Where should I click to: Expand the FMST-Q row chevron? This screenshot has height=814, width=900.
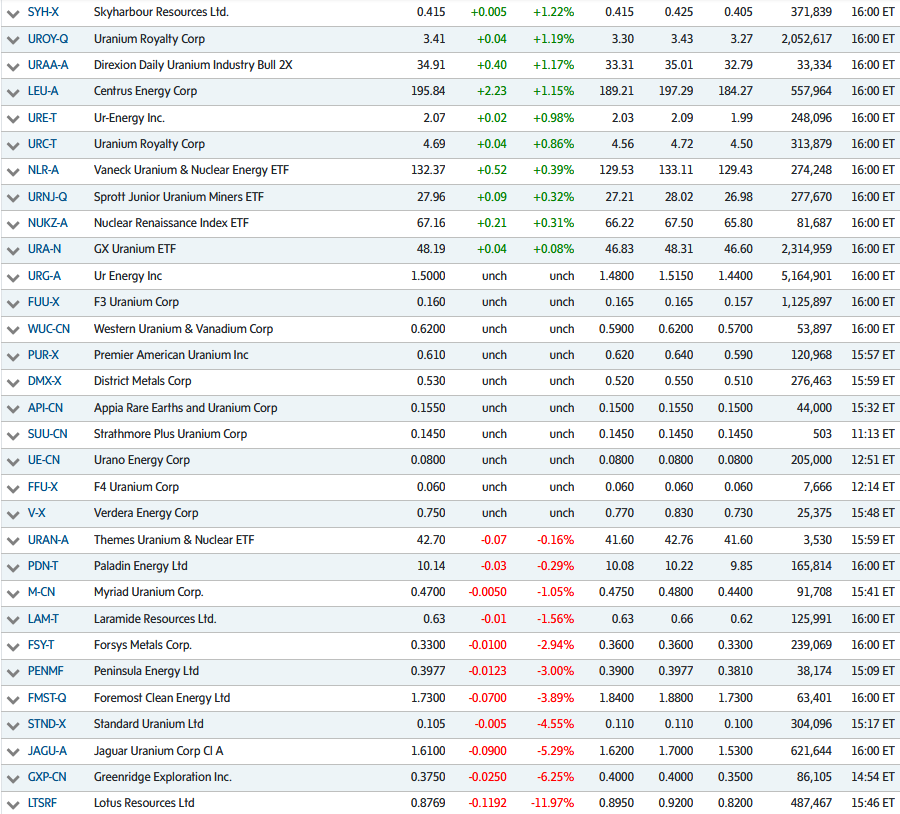[x=13, y=699]
